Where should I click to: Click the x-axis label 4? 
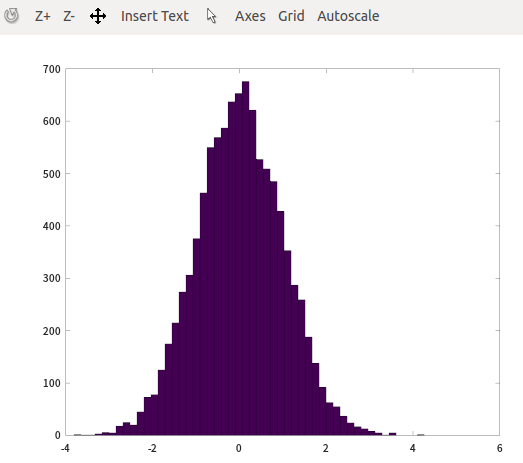[x=413, y=448]
